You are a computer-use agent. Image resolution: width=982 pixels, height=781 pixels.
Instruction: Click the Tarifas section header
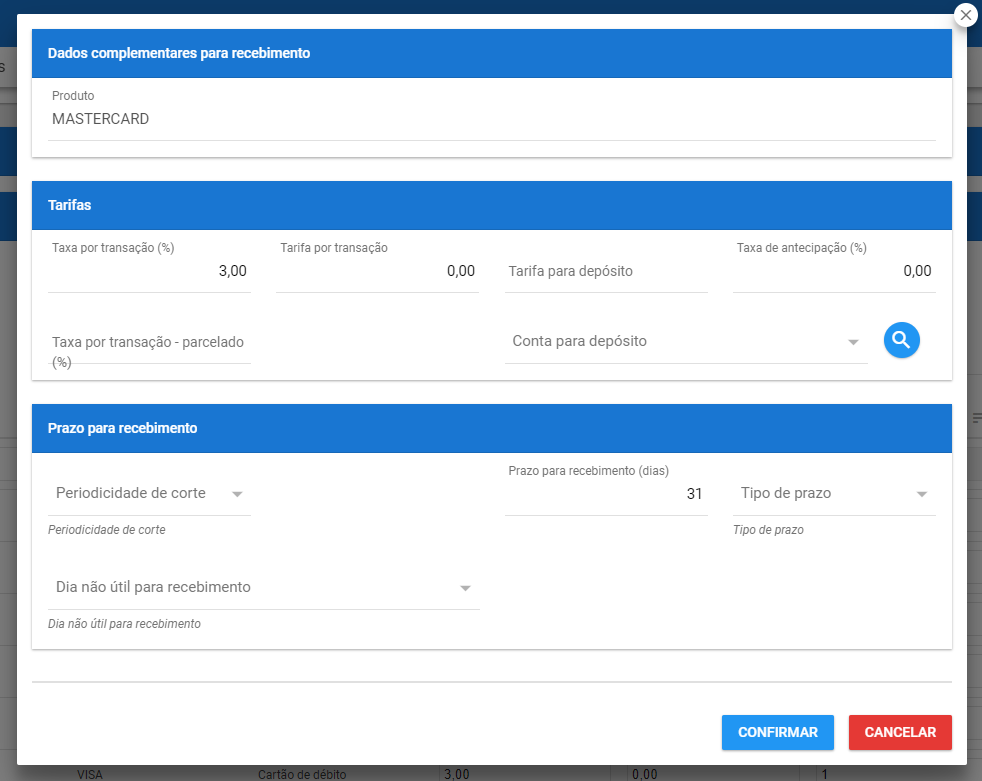(x=491, y=205)
